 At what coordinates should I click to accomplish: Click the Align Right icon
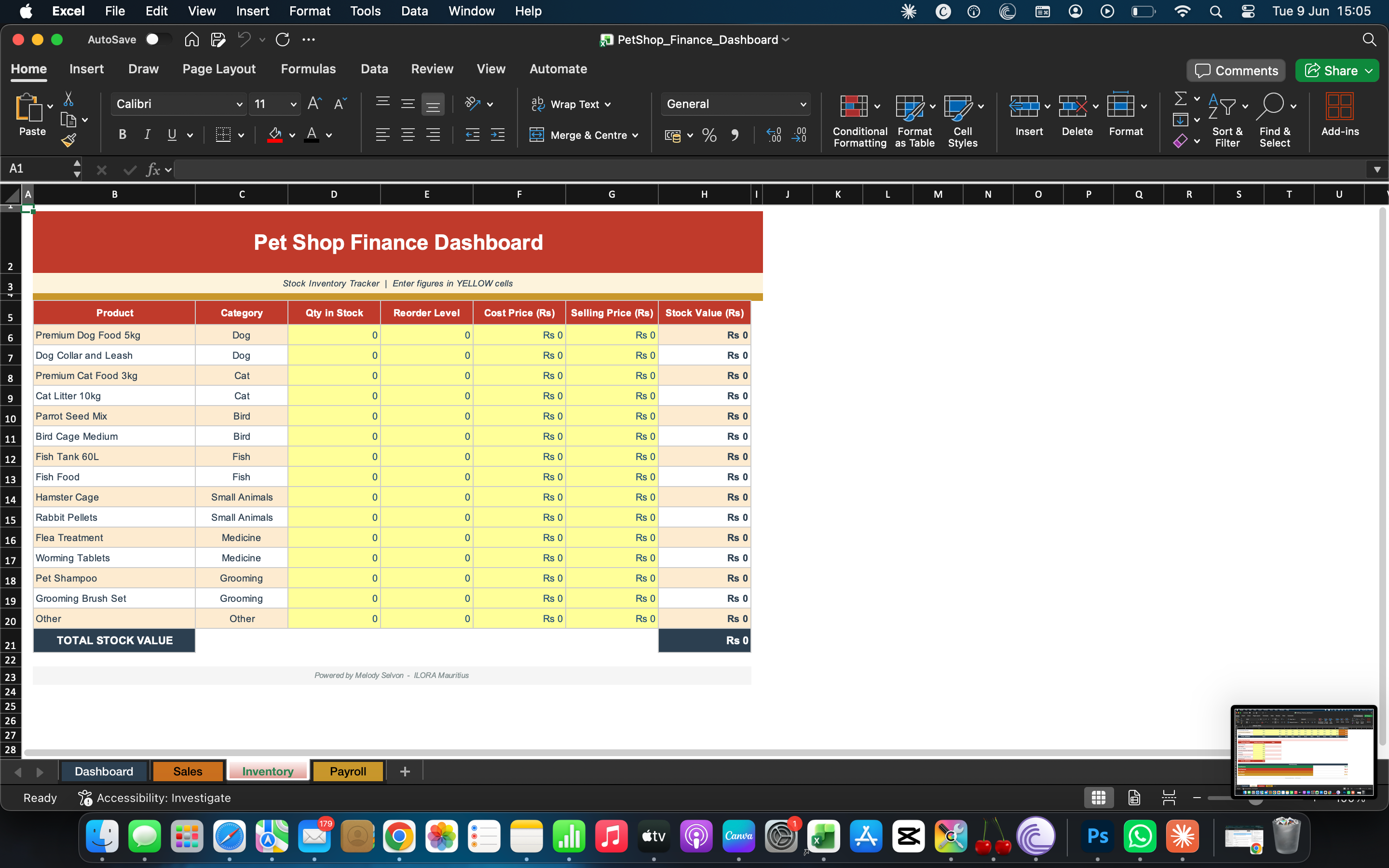click(x=433, y=135)
